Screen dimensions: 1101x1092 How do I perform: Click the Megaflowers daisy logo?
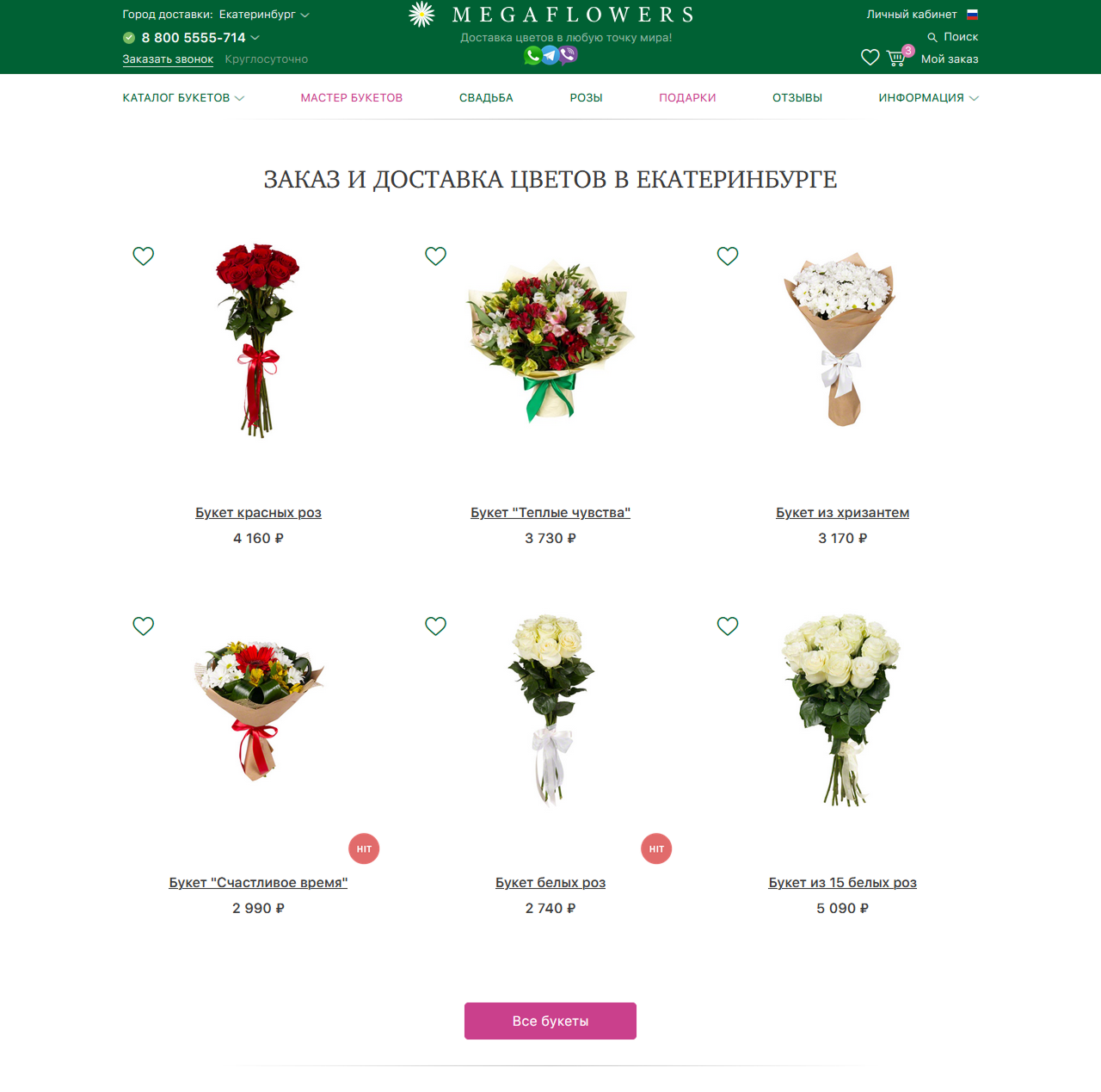click(421, 15)
